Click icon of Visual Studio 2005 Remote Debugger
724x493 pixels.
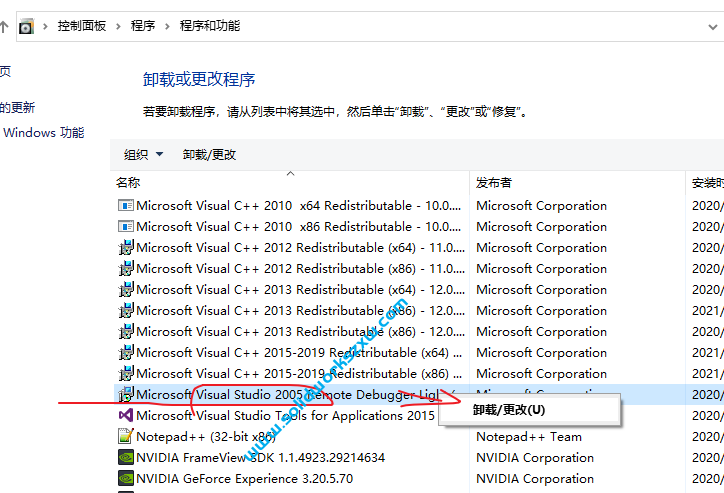click(126, 395)
